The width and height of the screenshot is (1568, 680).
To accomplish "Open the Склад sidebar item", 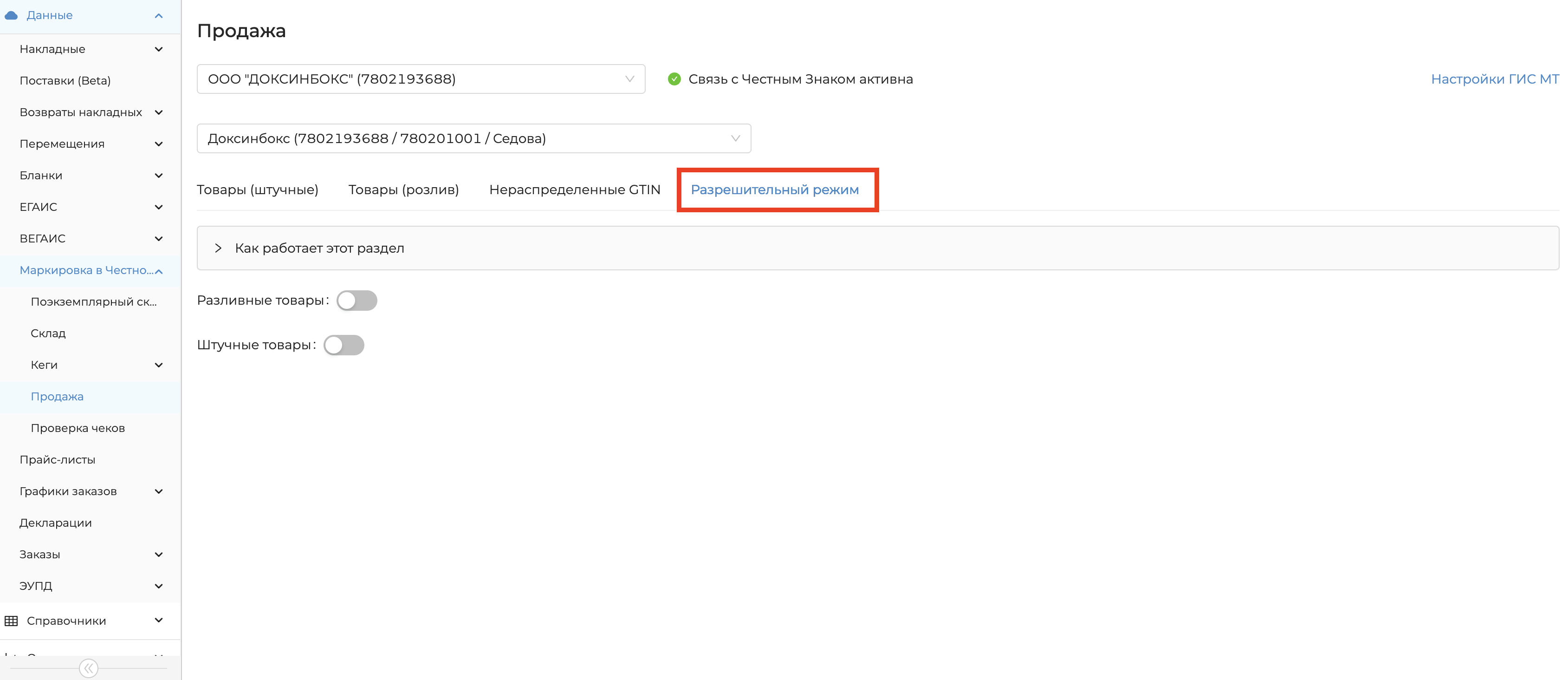I will pos(48,333).
